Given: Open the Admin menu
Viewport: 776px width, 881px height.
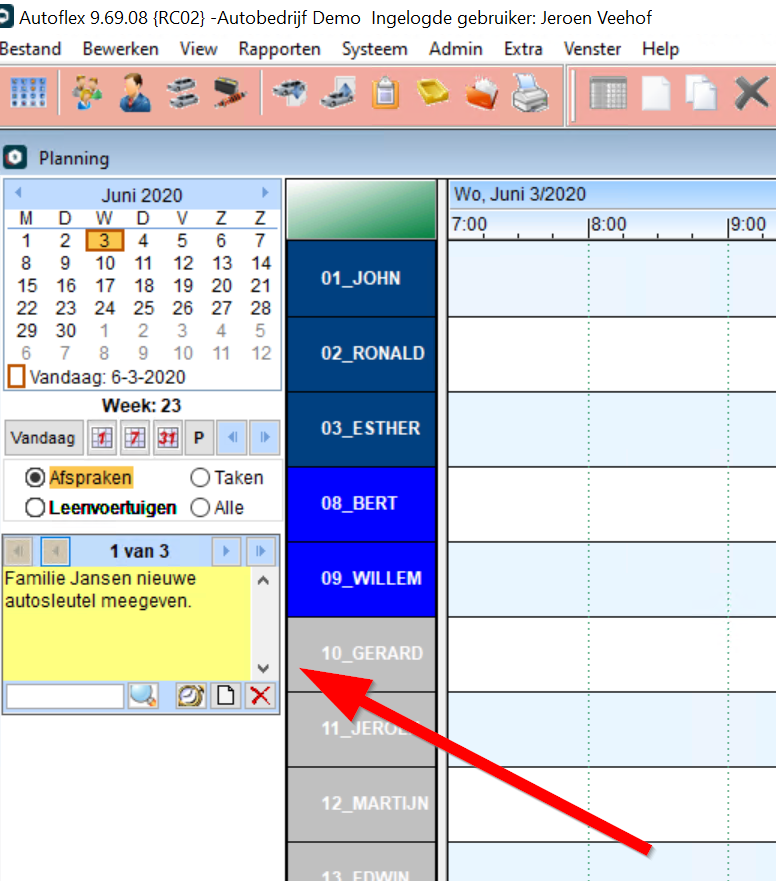Looking at the screenshot, I should [x=456, y=49].
